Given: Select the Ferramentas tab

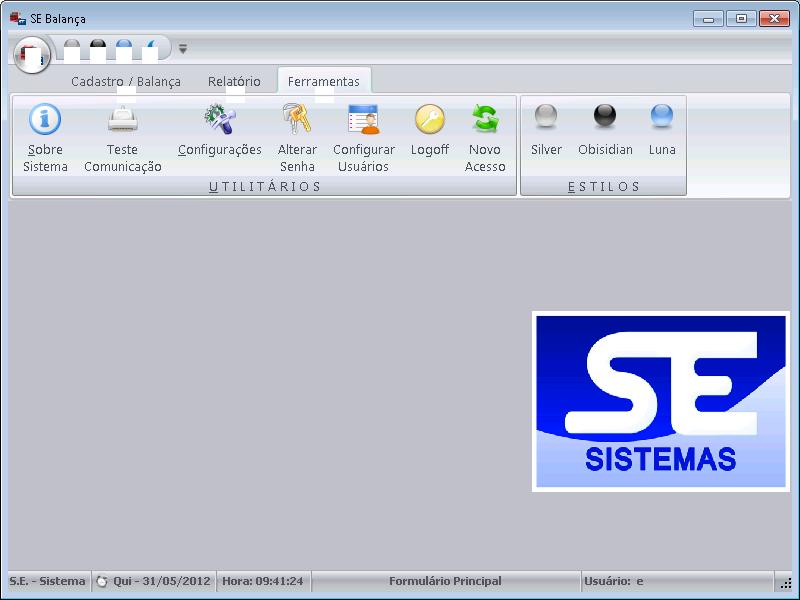Looking at the screenshot, I should [x=324, y=82].
